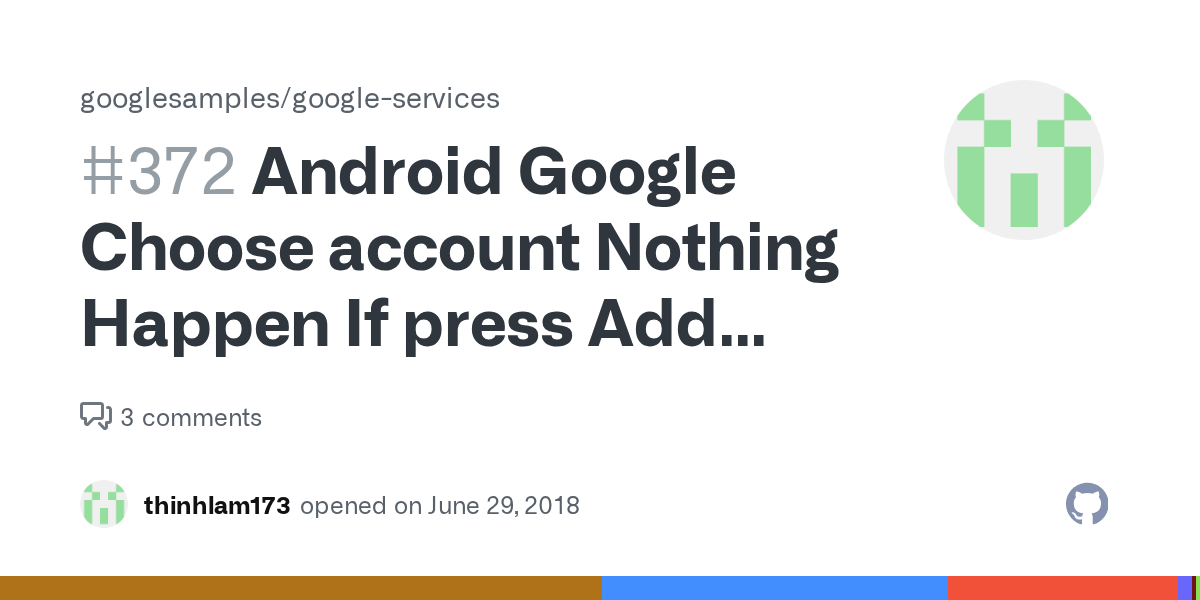Click the brown language bar segment

300,588
